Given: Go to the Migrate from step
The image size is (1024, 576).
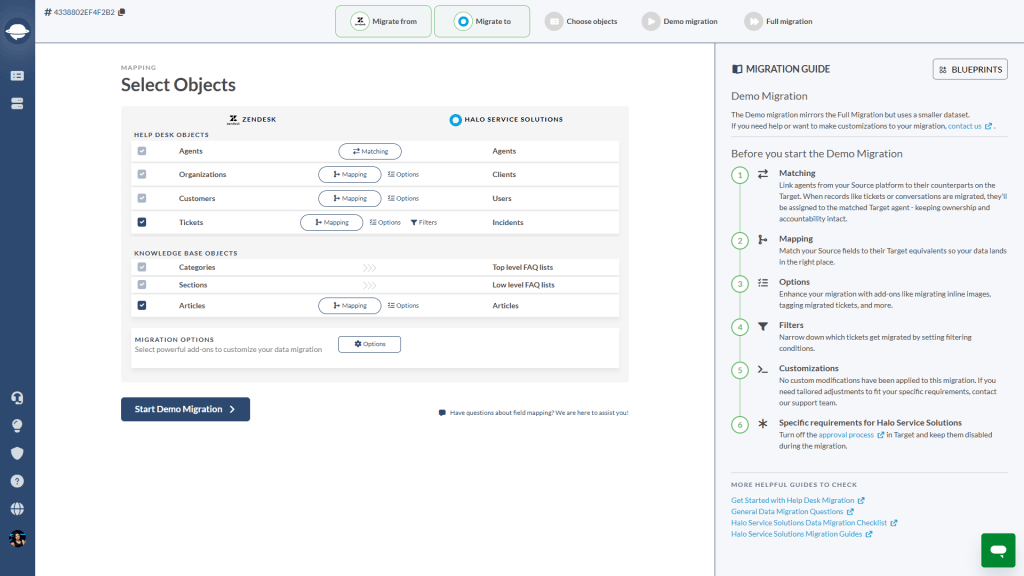Looking at the screenshot, I should (x=383, y=22).
